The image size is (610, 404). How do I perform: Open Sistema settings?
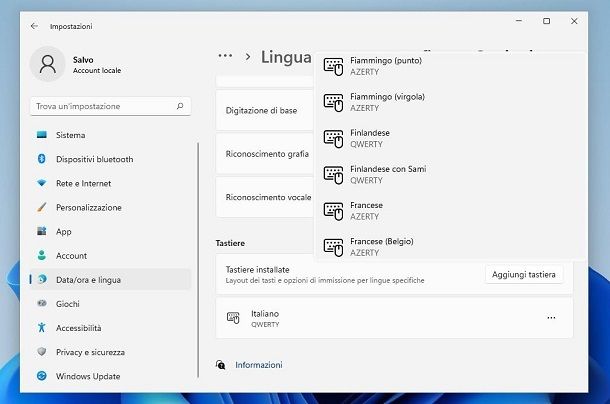(110, 135)
